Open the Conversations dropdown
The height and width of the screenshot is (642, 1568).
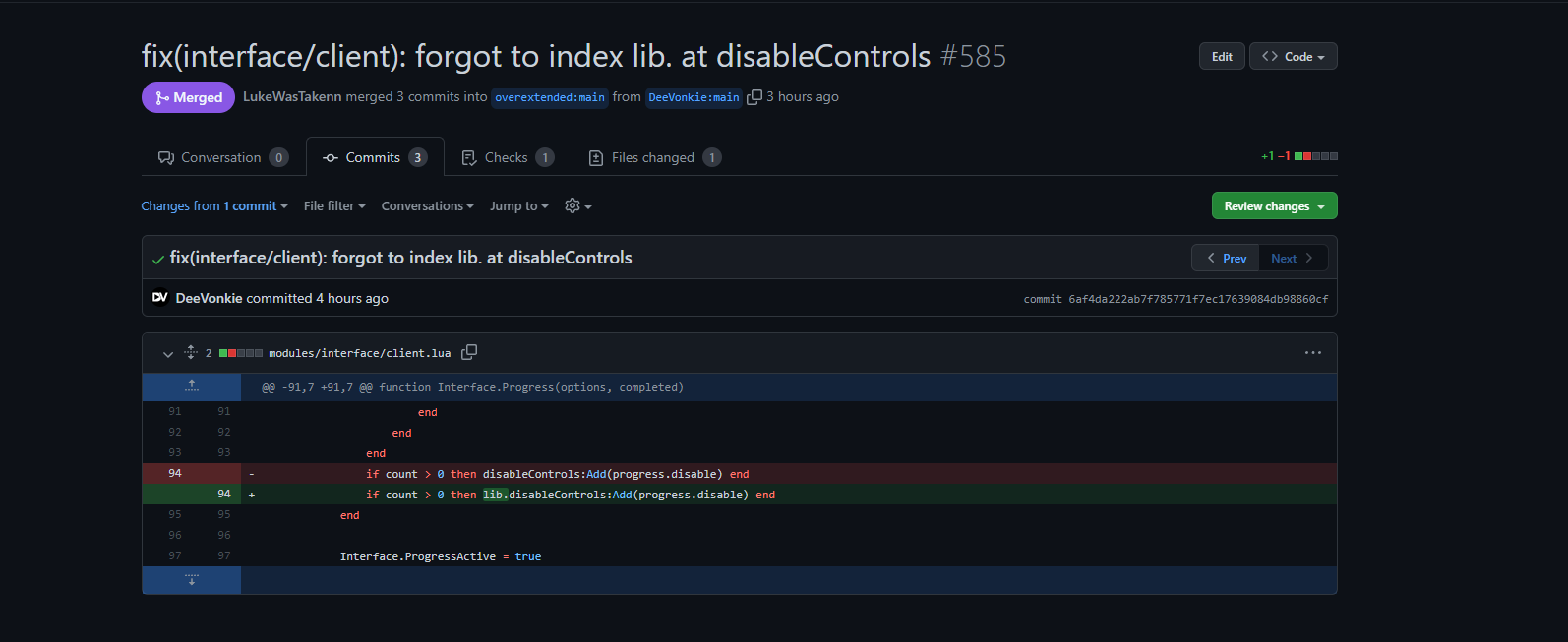pyautogui.click(x=427, y=205)
